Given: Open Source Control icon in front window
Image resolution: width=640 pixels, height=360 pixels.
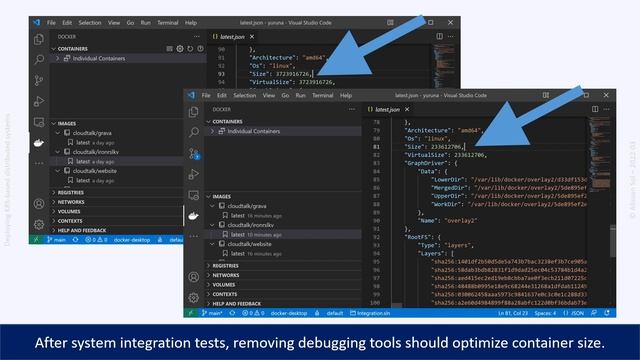Looking at the screenshot, I should pyautogui.click(x=193, y=154).
